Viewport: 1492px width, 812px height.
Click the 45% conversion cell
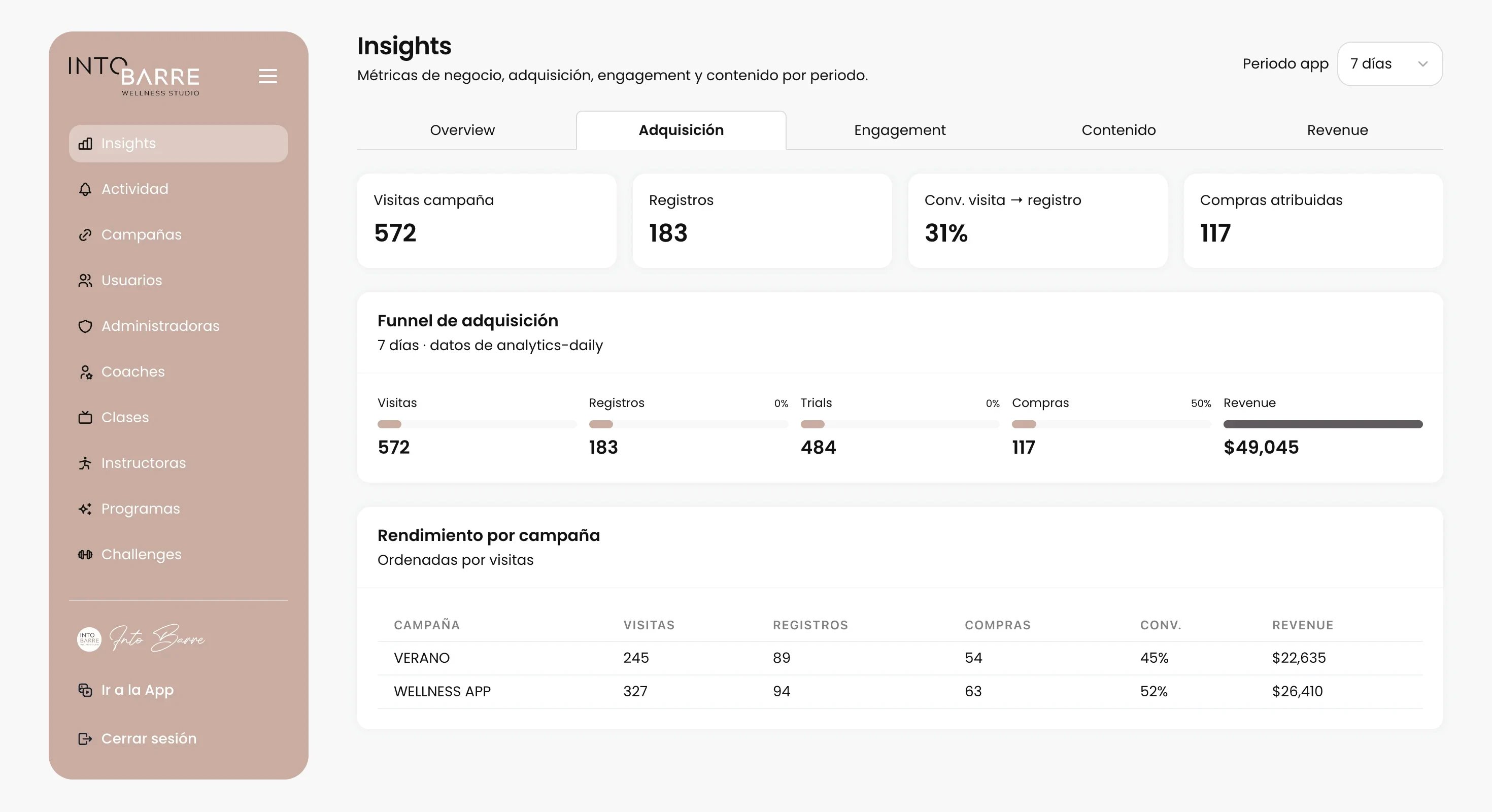(x=1155, y=659)
